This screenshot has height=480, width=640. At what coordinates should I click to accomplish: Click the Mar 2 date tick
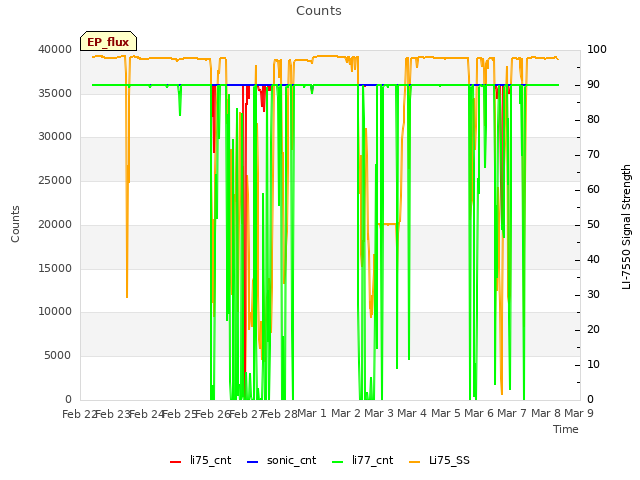(x=346, y=413)
